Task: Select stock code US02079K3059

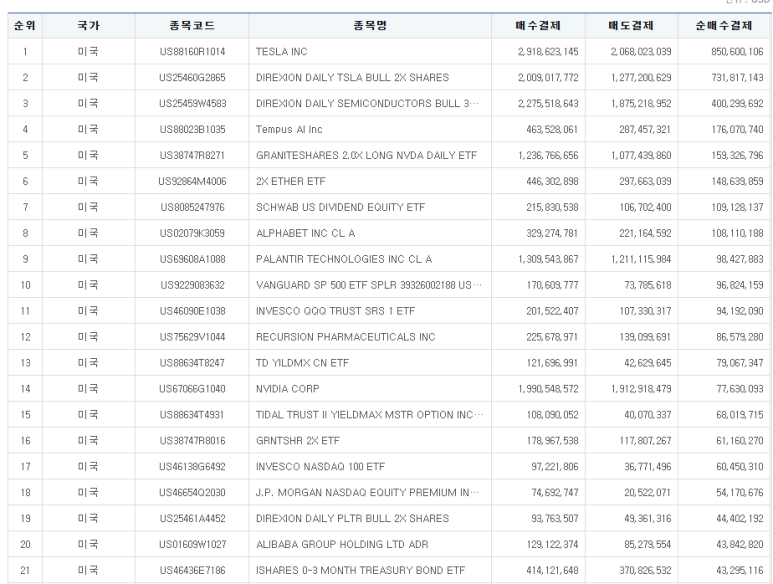Action: (x=192, y=234)
